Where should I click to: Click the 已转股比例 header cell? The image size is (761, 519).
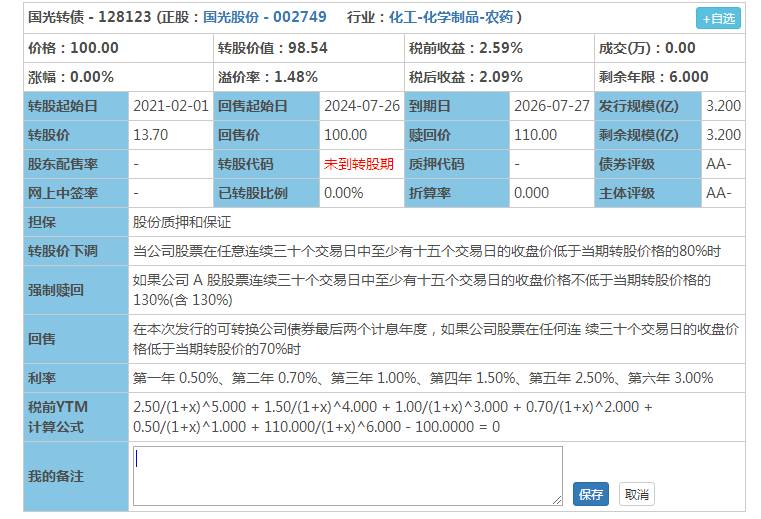(266, 193)
